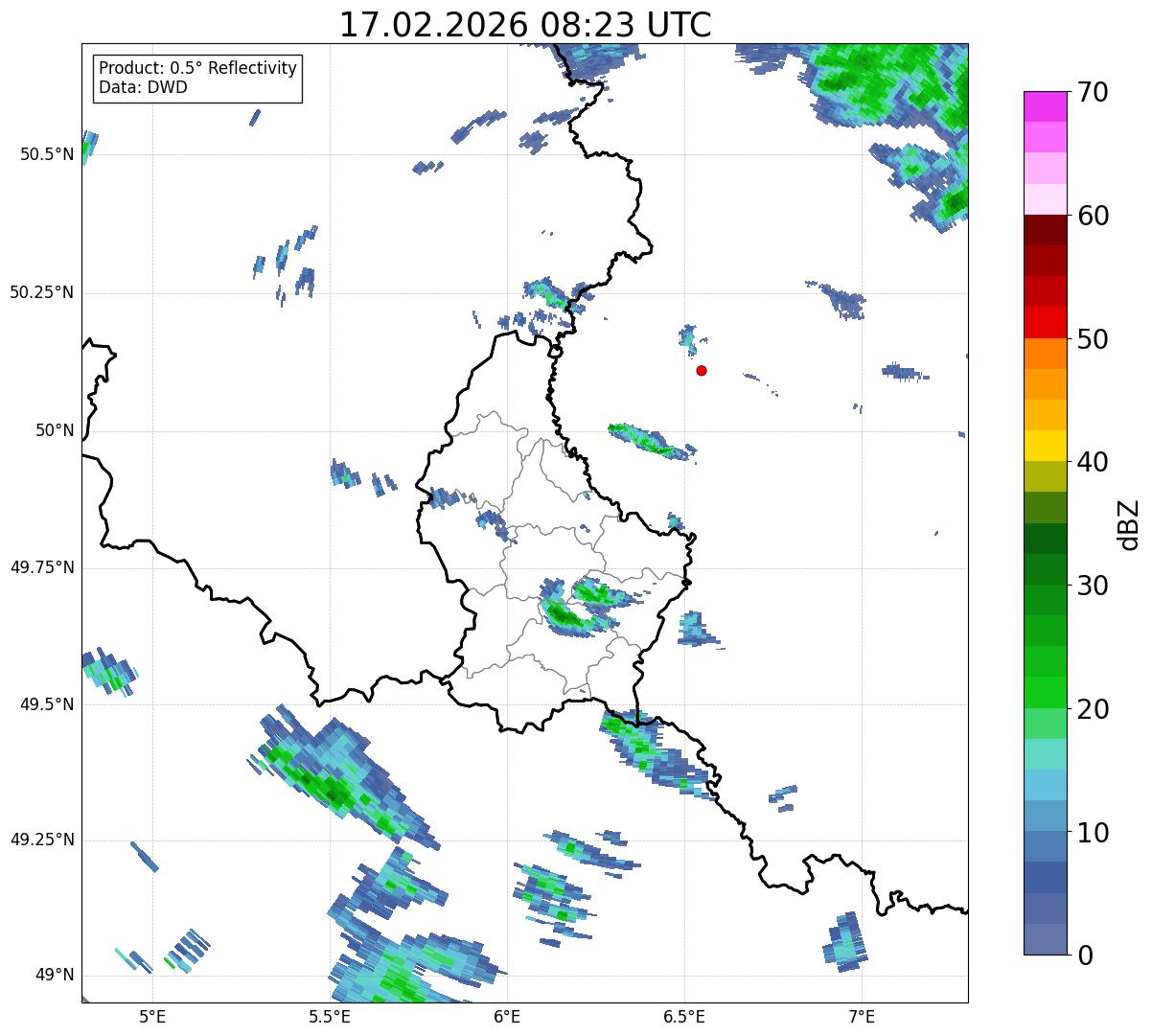Click the 49.75°N latitude label
The image size is (1152, 1036).
pyautogui.click(x=41, y=567)
